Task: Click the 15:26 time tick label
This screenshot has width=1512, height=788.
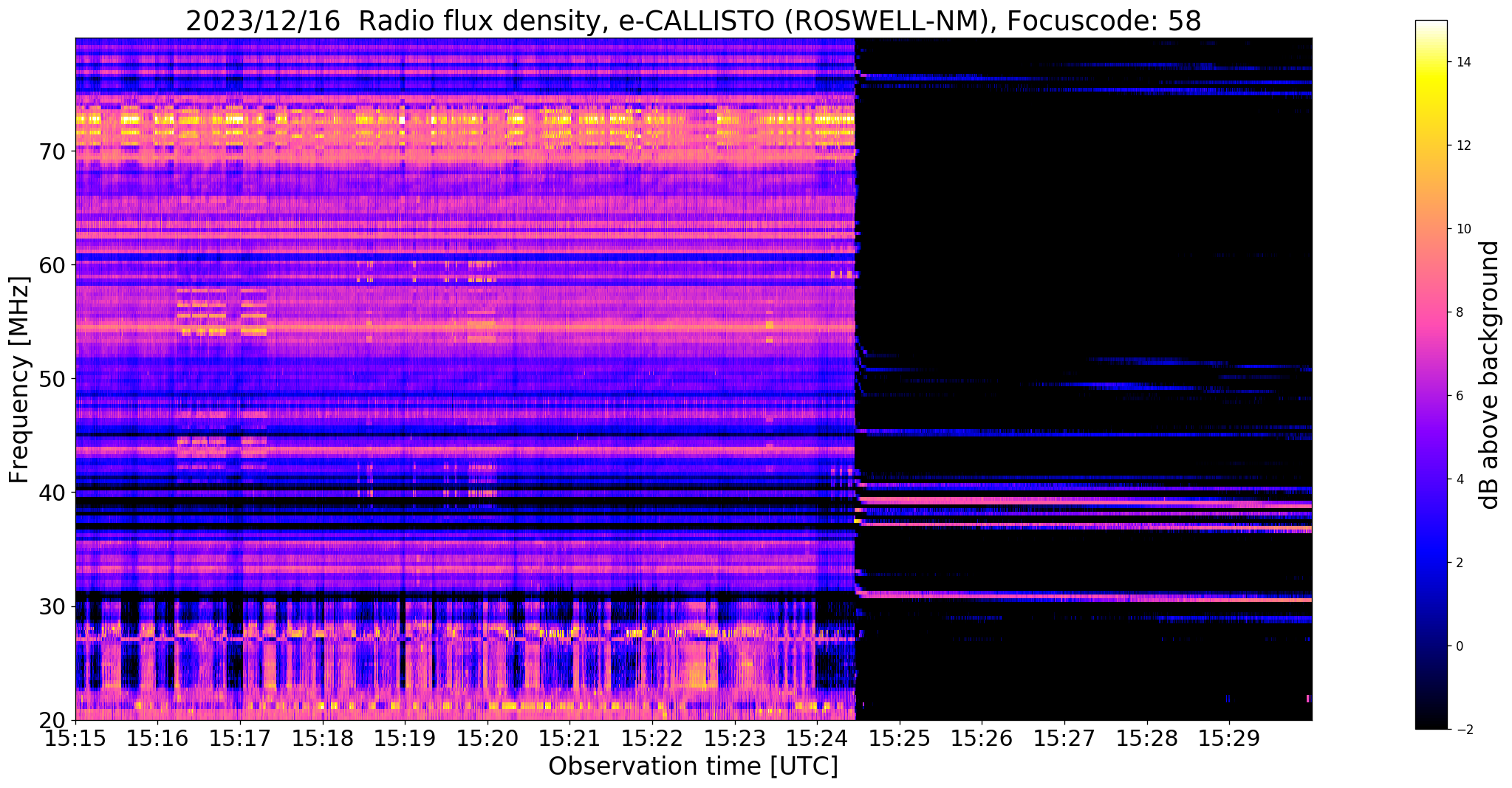Action: [x=982, y=737]
